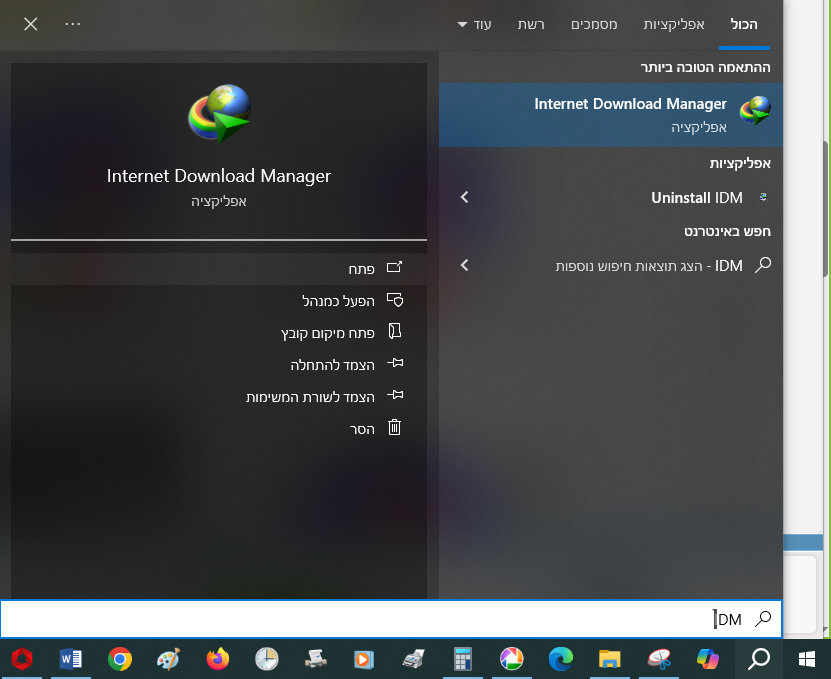Open the עוד dropdown filter
The width and height of the screenshot is (831, 679).
tap(474, 24)
